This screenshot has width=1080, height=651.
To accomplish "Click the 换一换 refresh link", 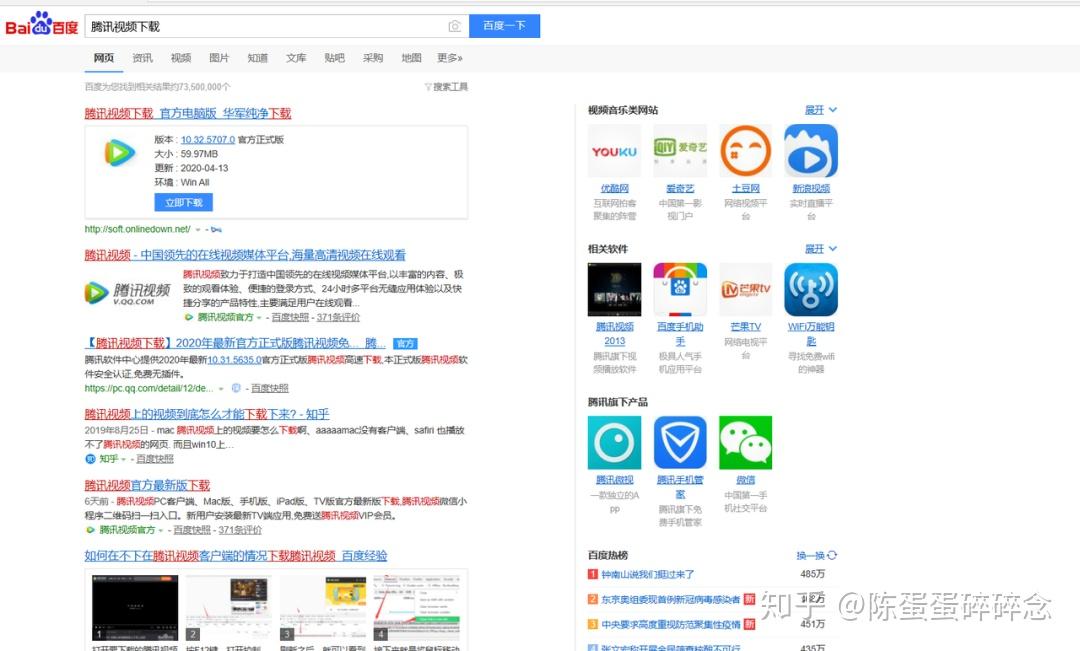I will (x=811, y=555).
